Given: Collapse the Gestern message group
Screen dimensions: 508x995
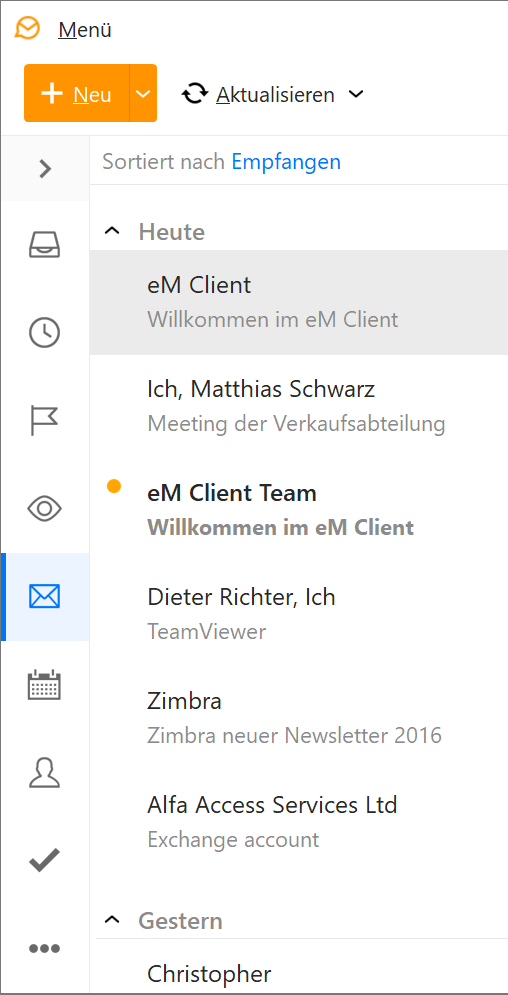Looking at the screenshot, I should (112, 919).
